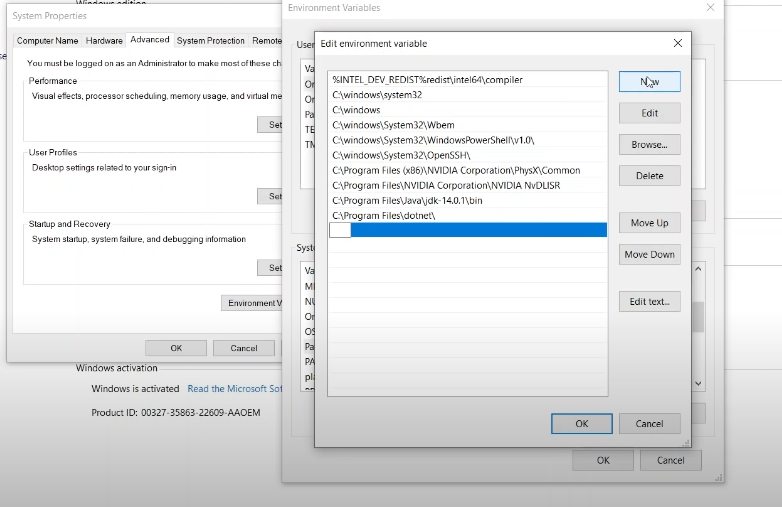The height and width of the screenshot is (507, 782).
Task: Switch to the Computer Name tab
Action: [47, 41]
